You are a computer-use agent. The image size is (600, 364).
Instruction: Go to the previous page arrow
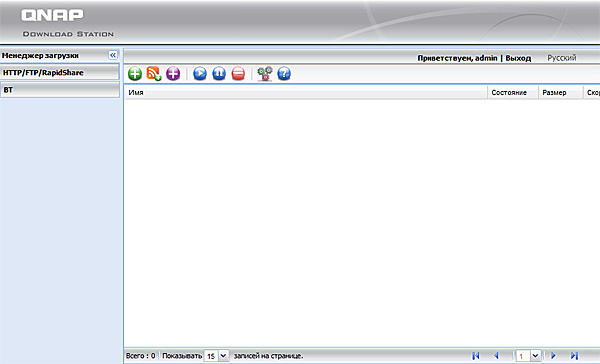point(496,356)
